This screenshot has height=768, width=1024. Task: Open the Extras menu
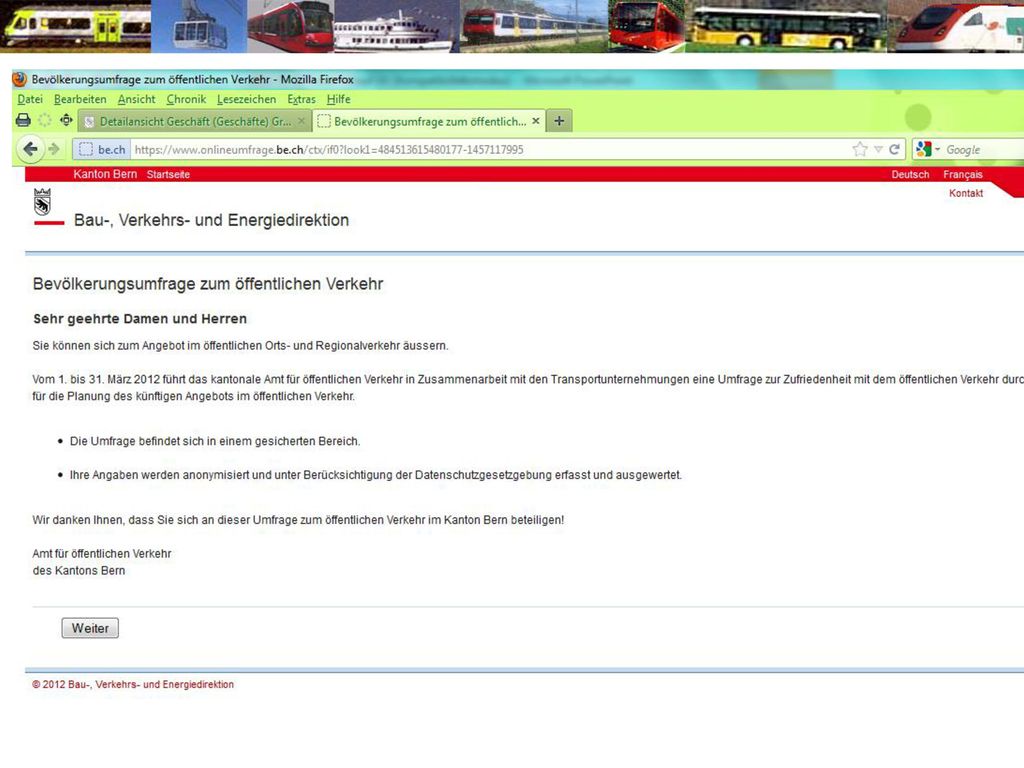301,99
